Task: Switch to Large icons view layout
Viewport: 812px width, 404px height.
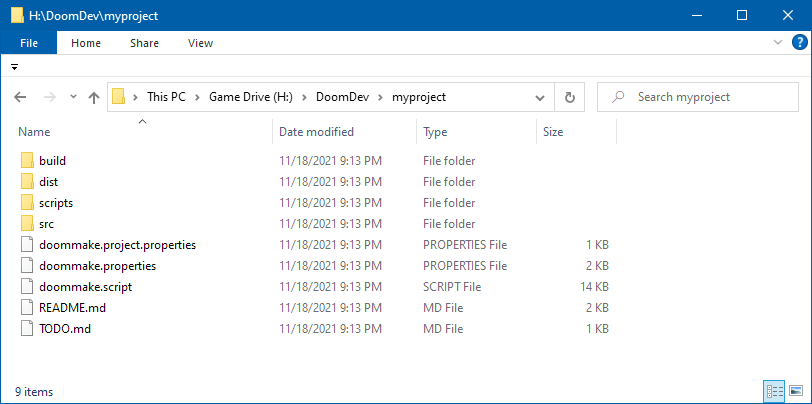Action: coord(794,391)
